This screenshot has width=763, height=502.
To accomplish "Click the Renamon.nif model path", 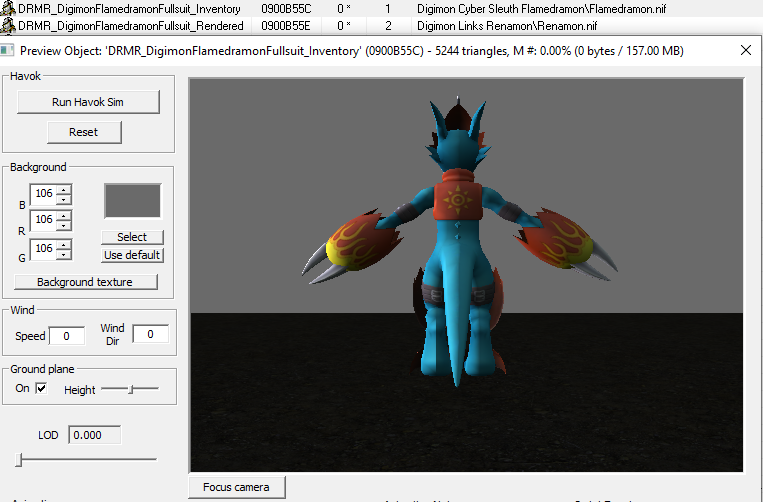I will click(x=507, y=26).
